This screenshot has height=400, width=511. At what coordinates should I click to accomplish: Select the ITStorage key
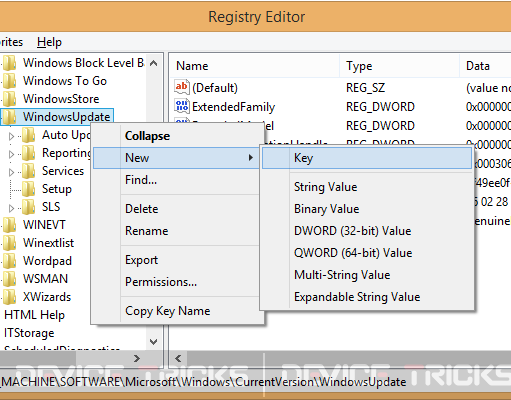pos(29,333)
